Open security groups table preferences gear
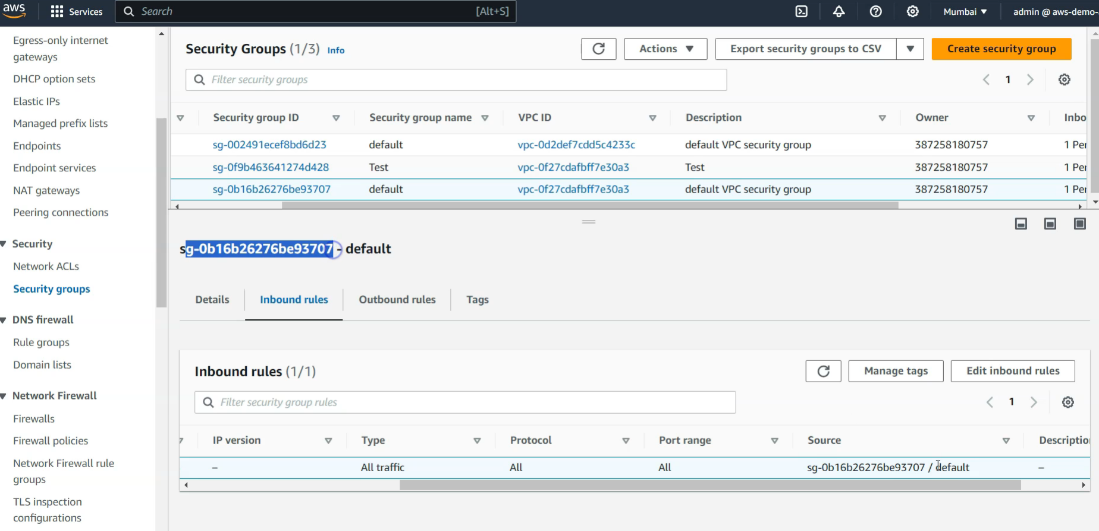This screenshot has width=1099, height=531. point(1064,80)
